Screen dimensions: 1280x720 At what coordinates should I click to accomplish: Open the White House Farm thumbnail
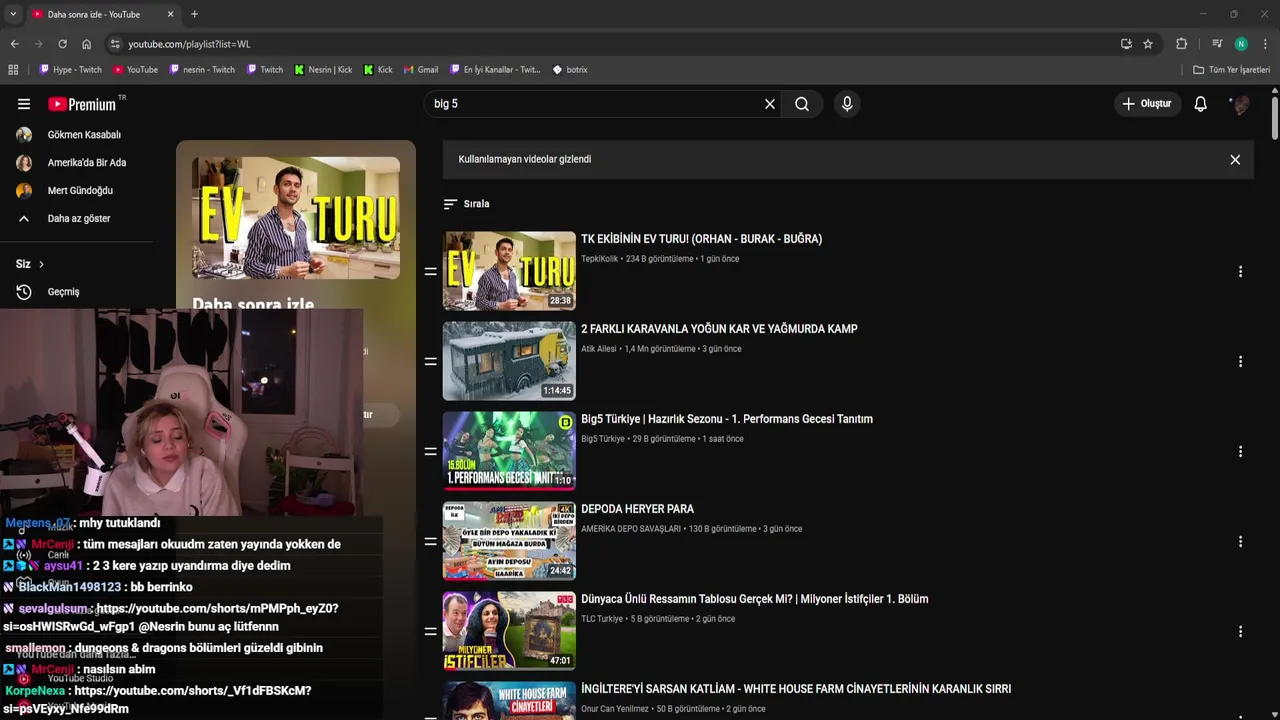[509, 700]
